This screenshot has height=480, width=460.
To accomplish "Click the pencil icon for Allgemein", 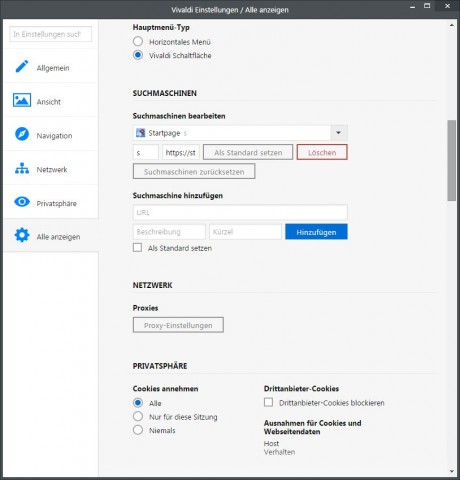I will 22,66.
